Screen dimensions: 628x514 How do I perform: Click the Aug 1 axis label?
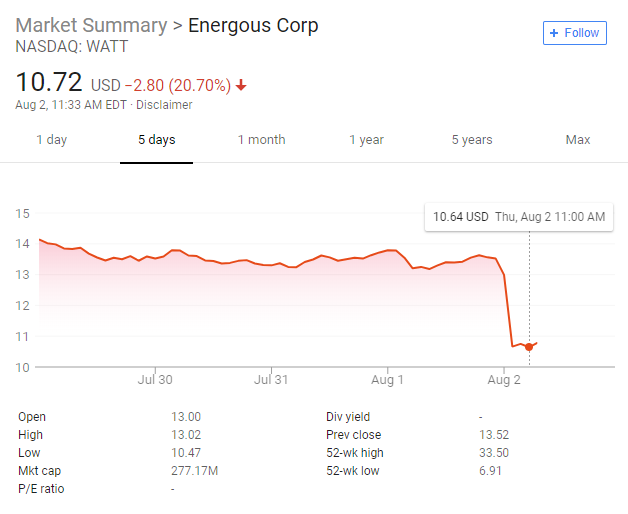pyautogui.click(x=387, y=380)
